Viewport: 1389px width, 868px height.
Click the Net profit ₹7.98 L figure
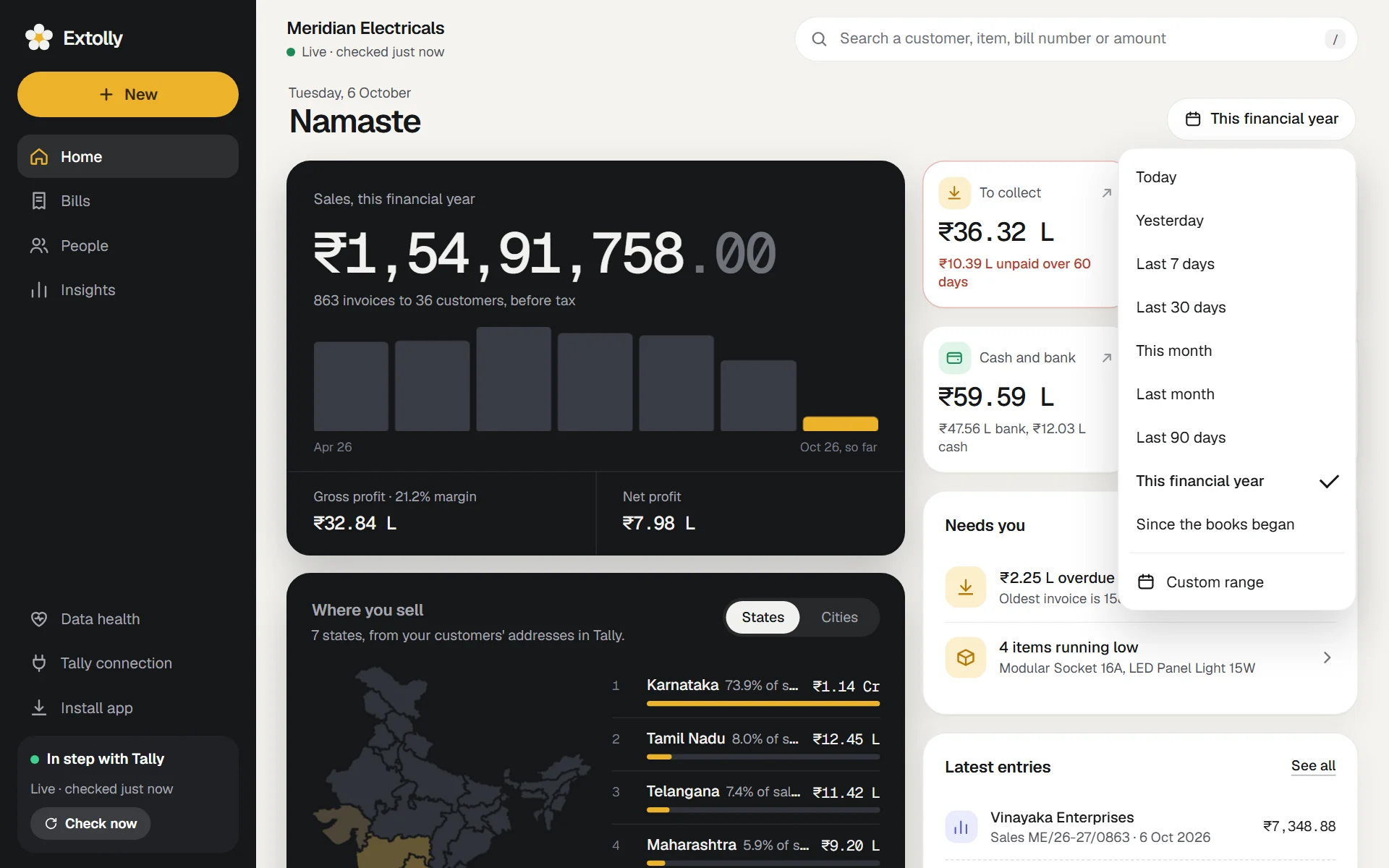658,524
